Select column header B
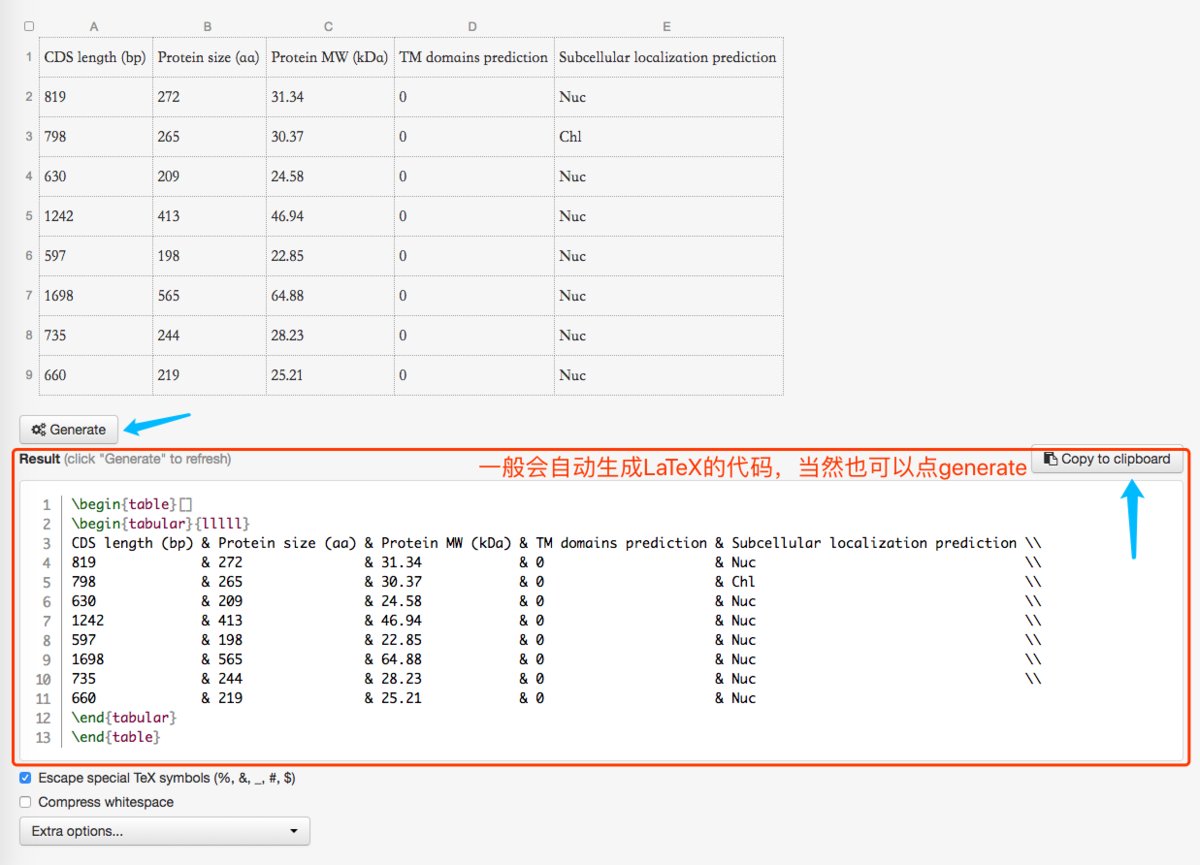This screenshot has height=865, width=1200. (x=207, y=26)
